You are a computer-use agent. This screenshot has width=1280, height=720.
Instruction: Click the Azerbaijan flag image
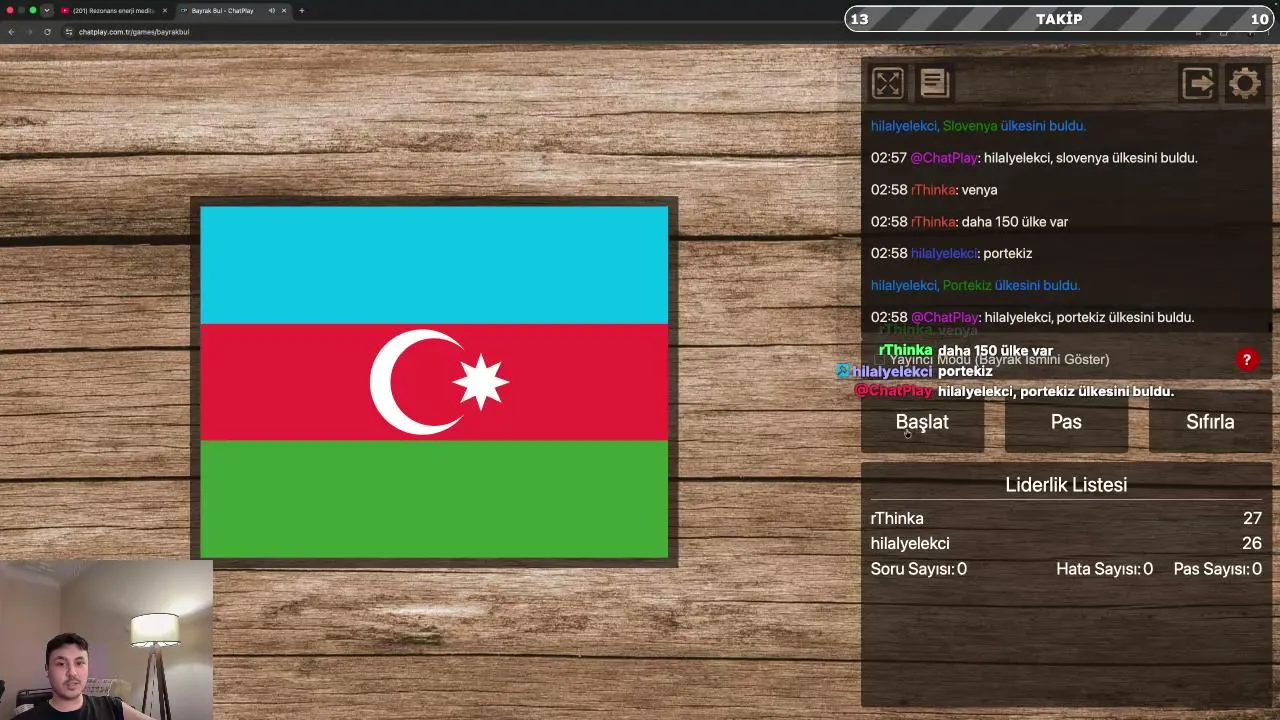pyautogui.click(x=434, y=382)
